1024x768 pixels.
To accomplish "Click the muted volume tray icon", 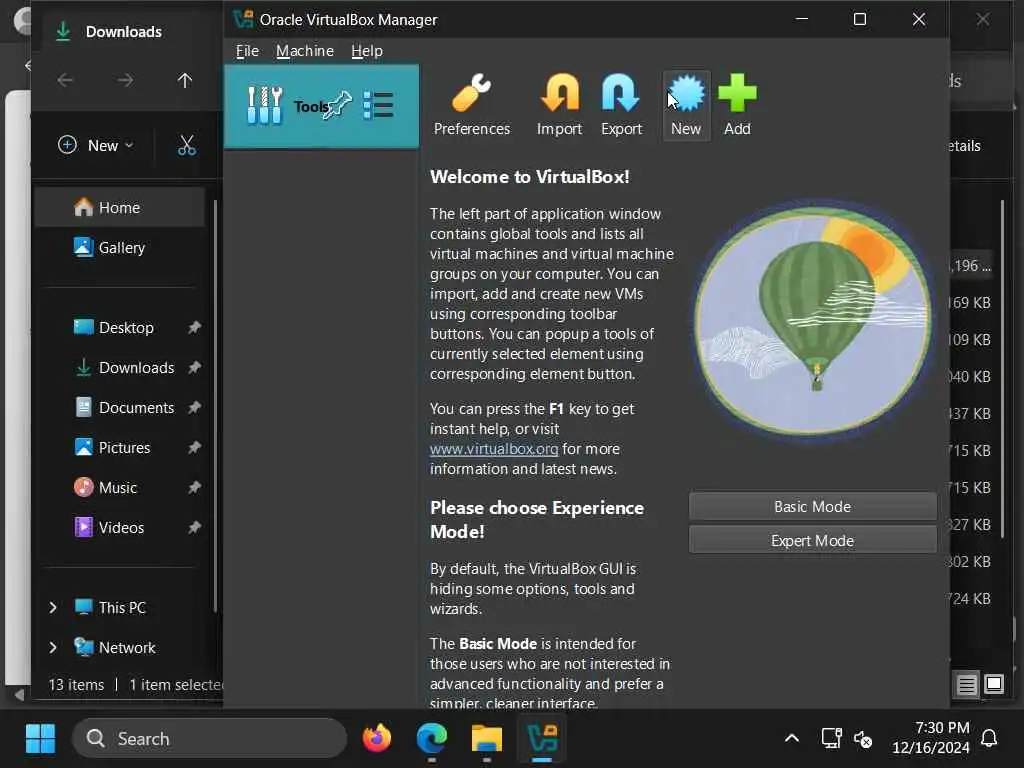I will click(x=863, y=739).
